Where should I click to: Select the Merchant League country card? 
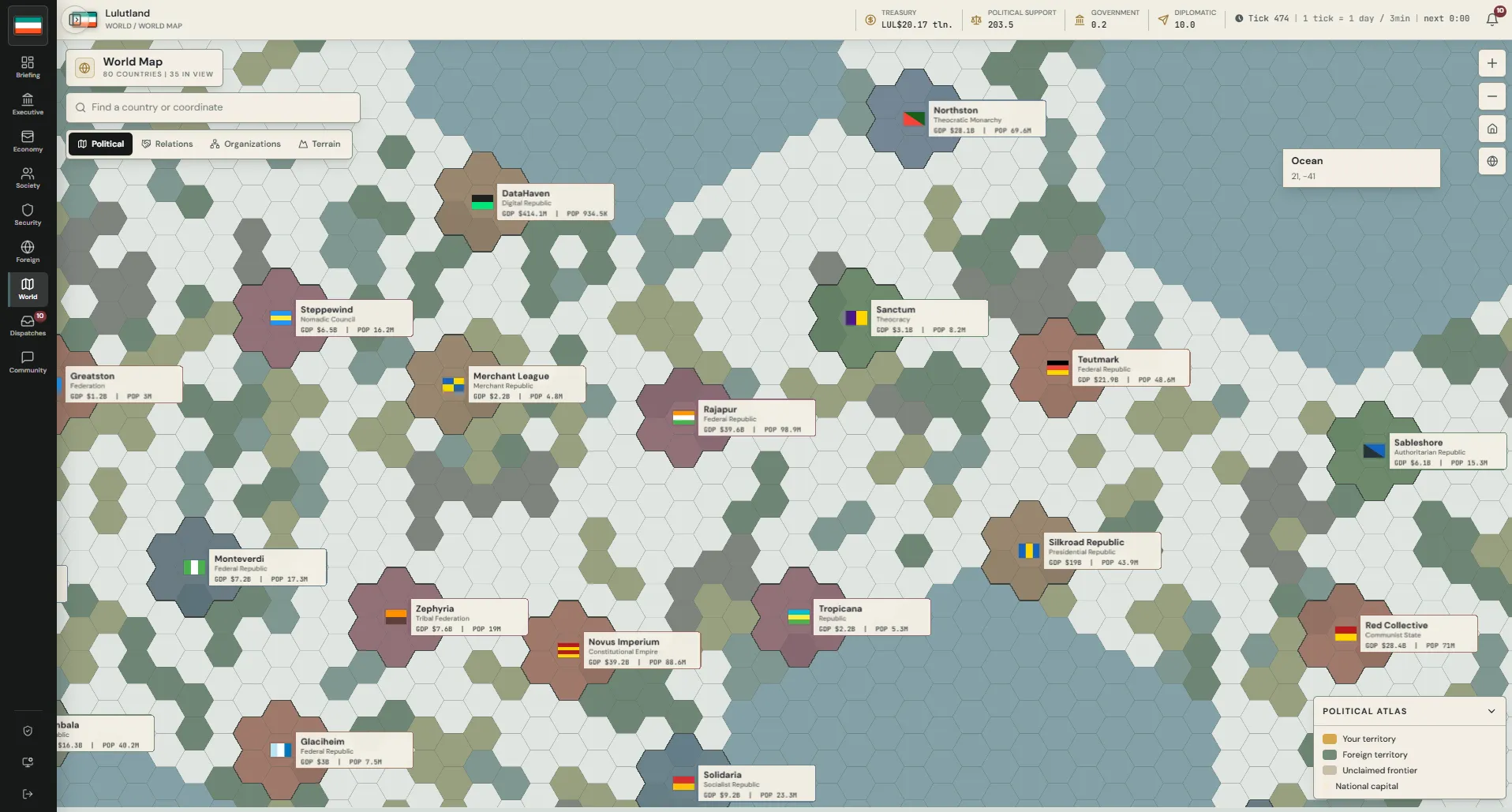pyautogui.click(x=527, y=385)
